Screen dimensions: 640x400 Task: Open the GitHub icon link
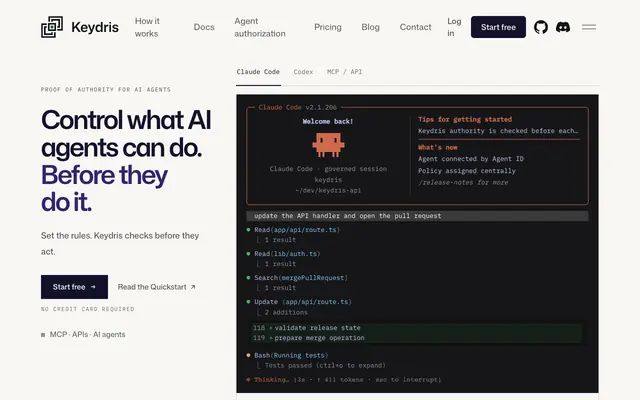click(541, 27)
